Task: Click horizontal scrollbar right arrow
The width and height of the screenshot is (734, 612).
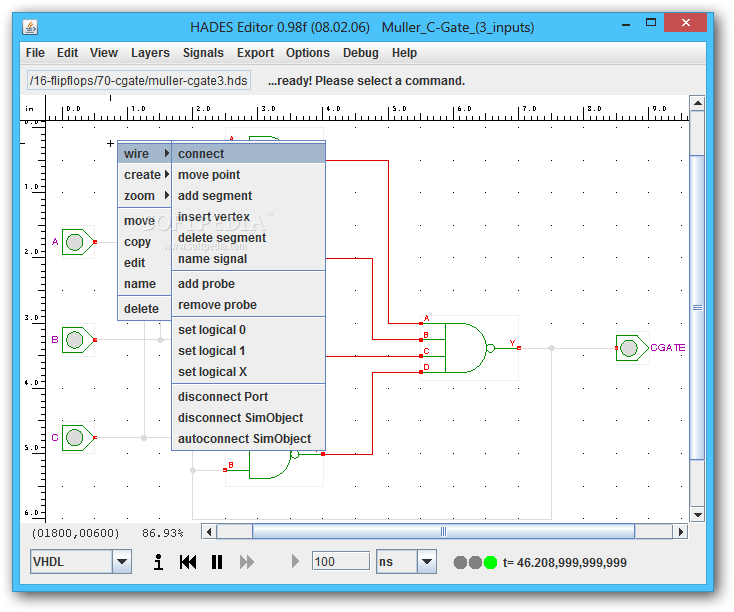Action: [680, 531]
